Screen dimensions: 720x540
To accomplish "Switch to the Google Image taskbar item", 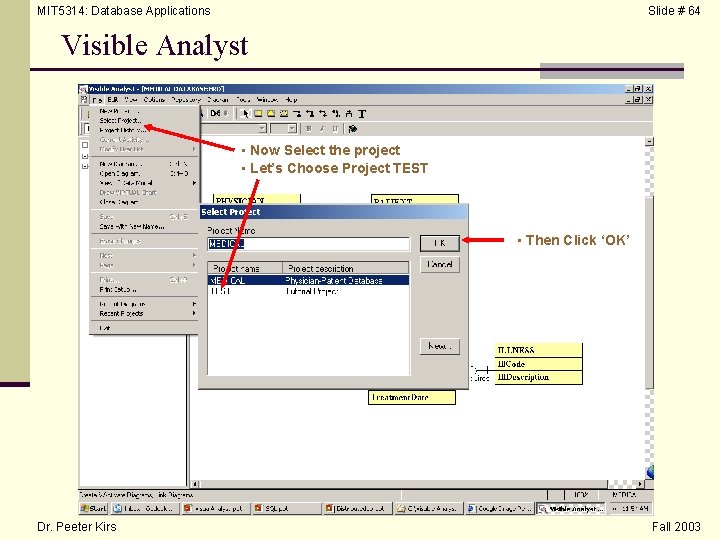I will [499, 508].
